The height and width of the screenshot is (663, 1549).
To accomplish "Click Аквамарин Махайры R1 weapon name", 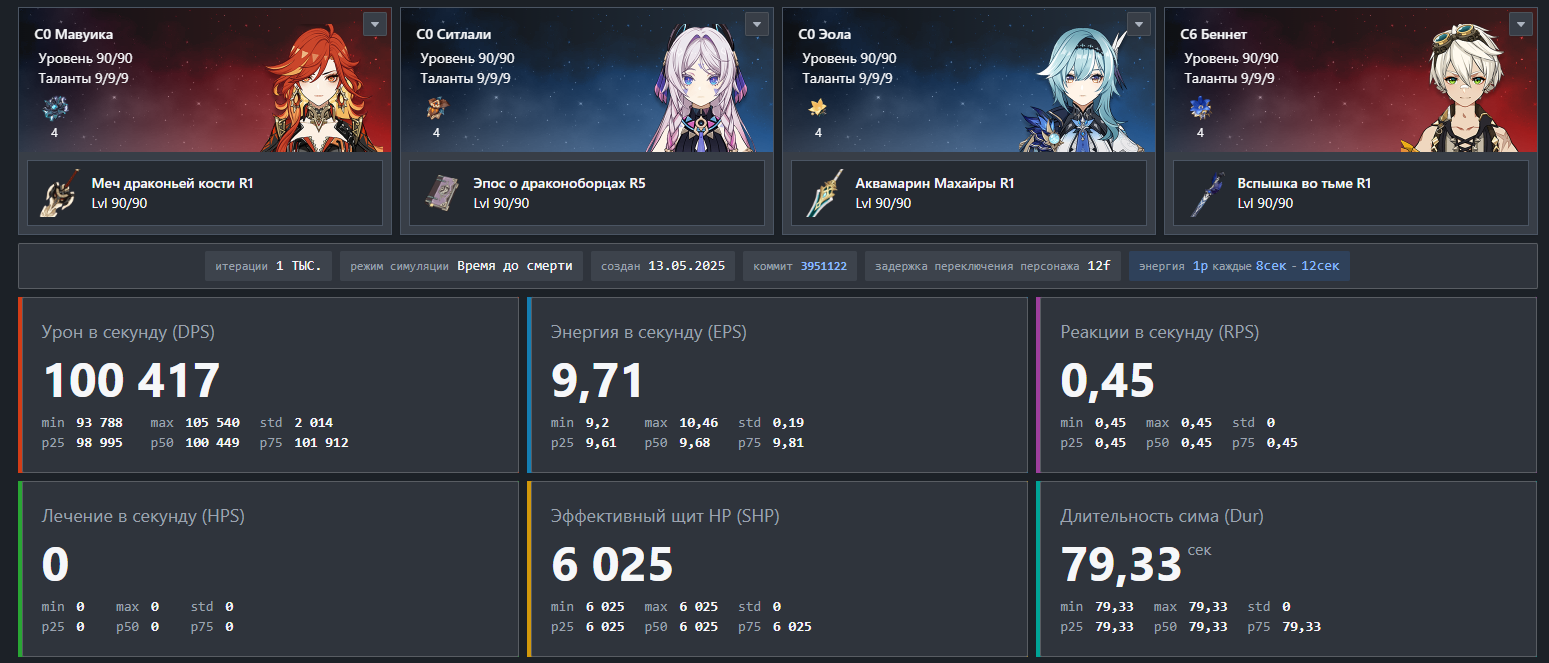I will pos(935,184).
